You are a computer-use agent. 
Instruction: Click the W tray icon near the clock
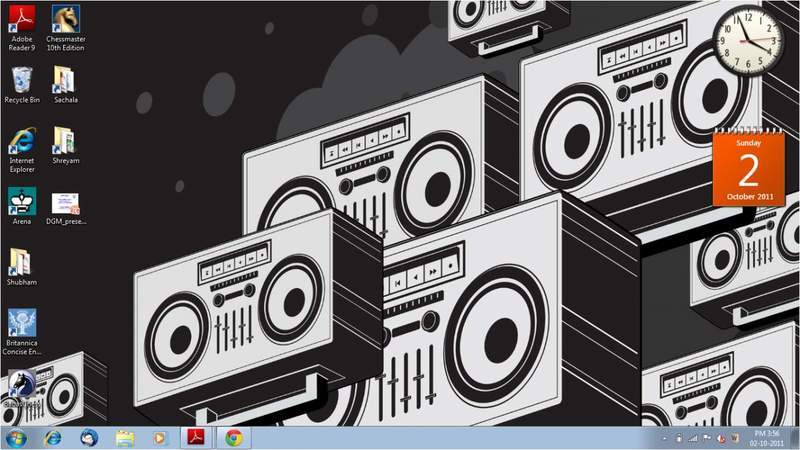point(735,438)
